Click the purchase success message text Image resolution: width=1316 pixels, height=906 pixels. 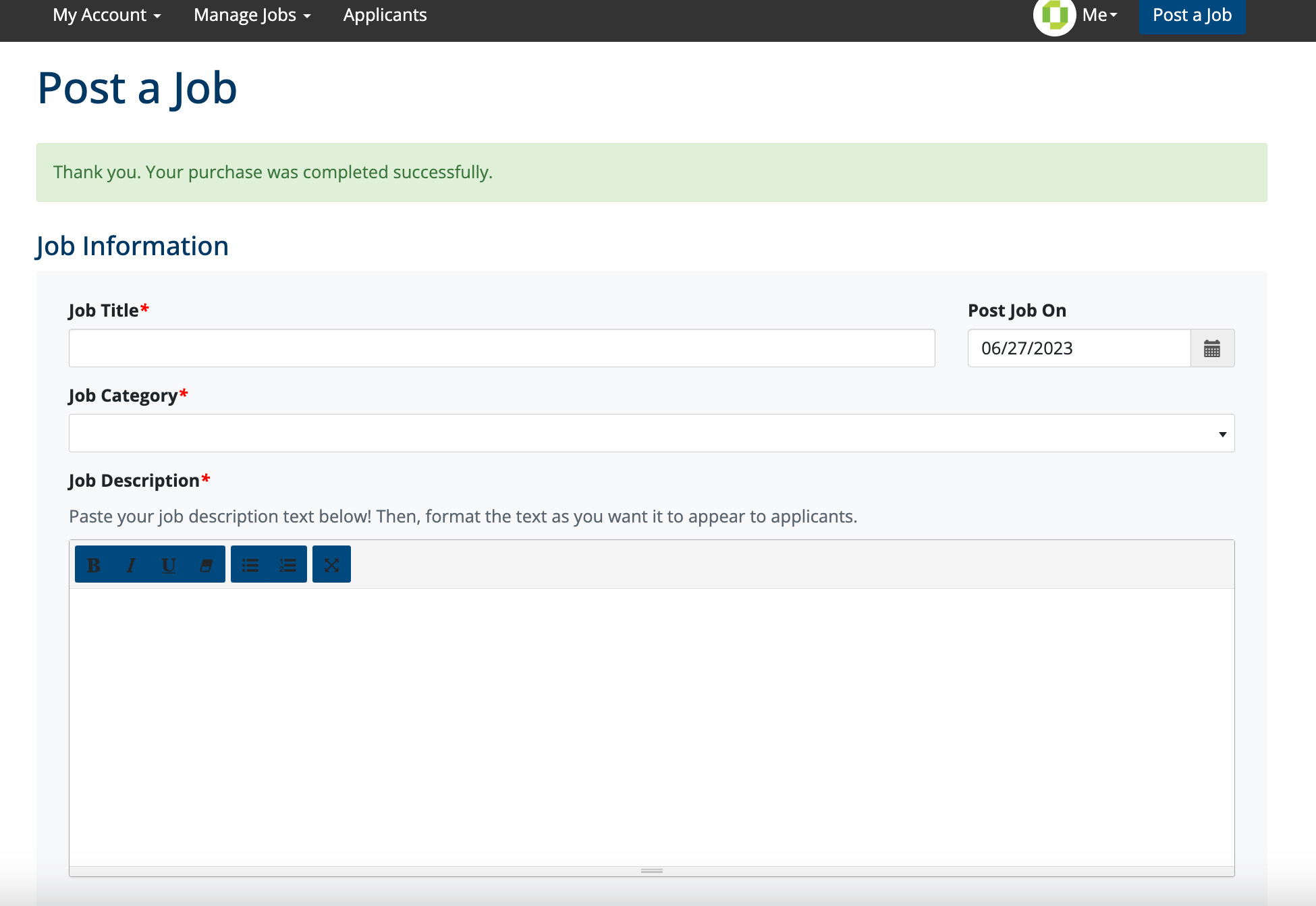coord(273,172)
